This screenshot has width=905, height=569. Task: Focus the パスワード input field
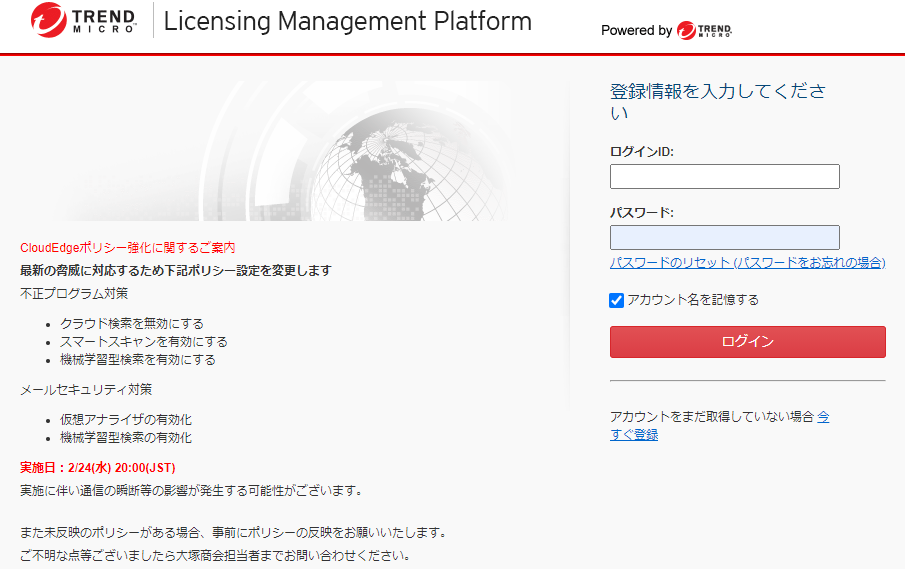[724, 237]
